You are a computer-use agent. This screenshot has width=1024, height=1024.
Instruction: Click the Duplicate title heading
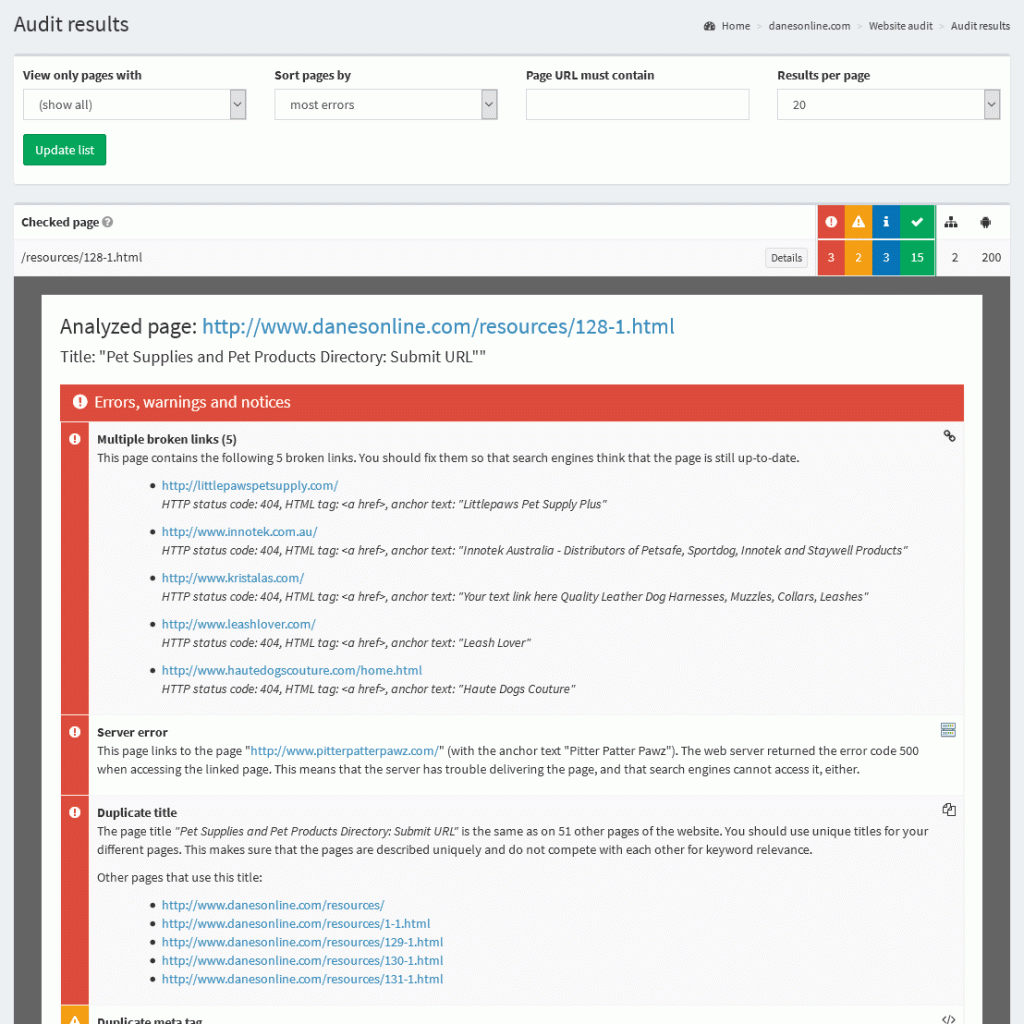click(137, 812)
